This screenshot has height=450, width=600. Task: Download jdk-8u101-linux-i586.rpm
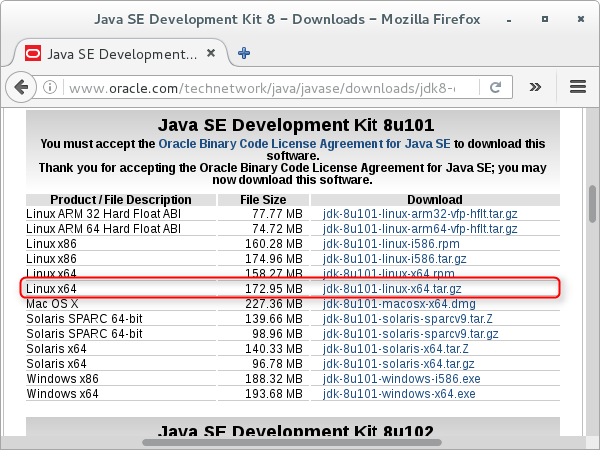(x=391, y=244)
